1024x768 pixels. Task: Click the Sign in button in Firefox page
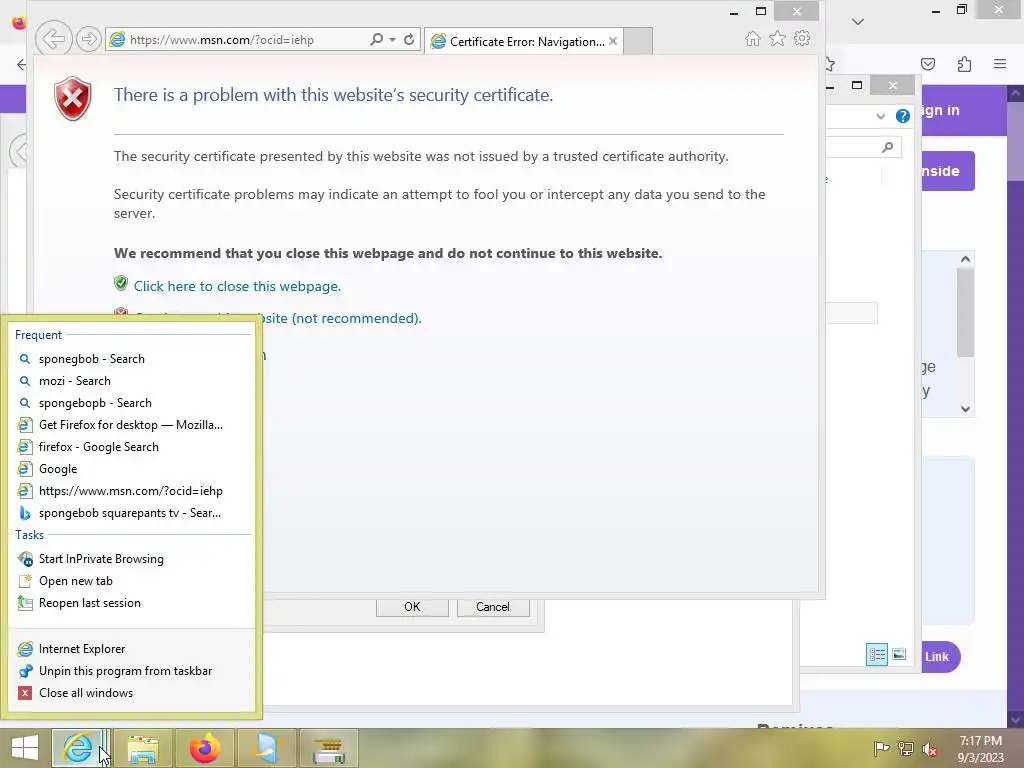tap(941, 110)
